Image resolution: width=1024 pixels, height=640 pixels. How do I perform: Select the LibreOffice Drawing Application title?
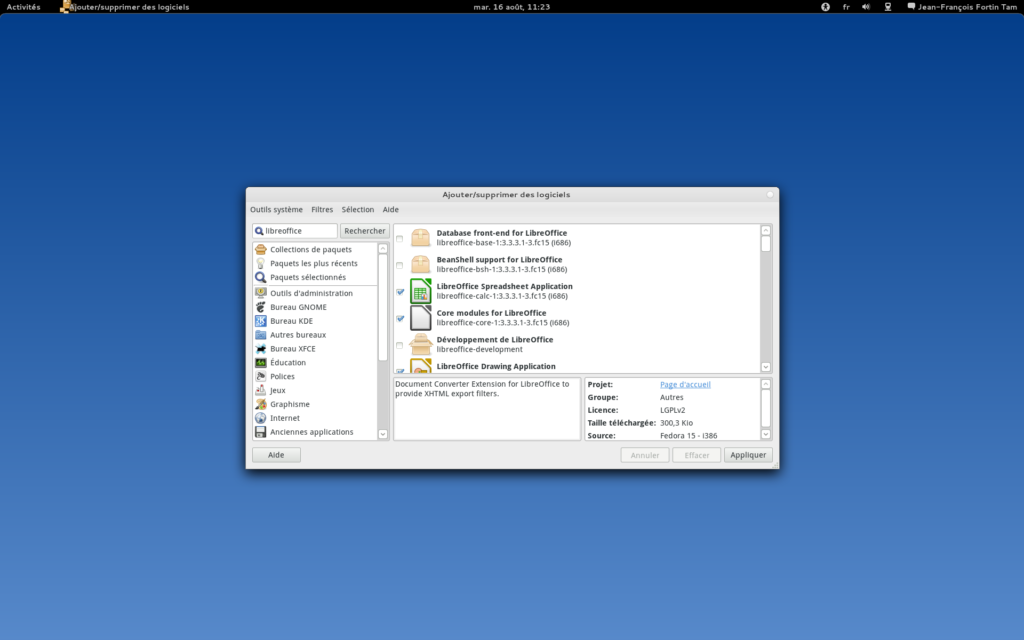click(496, 366)
